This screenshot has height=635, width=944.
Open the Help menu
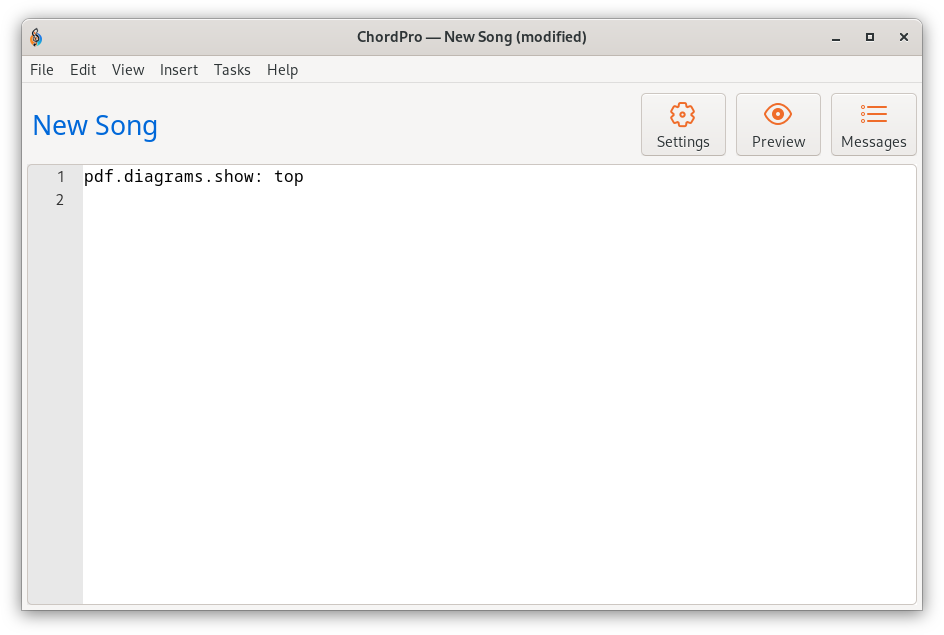pyautogui.click(x=282, y=70)
